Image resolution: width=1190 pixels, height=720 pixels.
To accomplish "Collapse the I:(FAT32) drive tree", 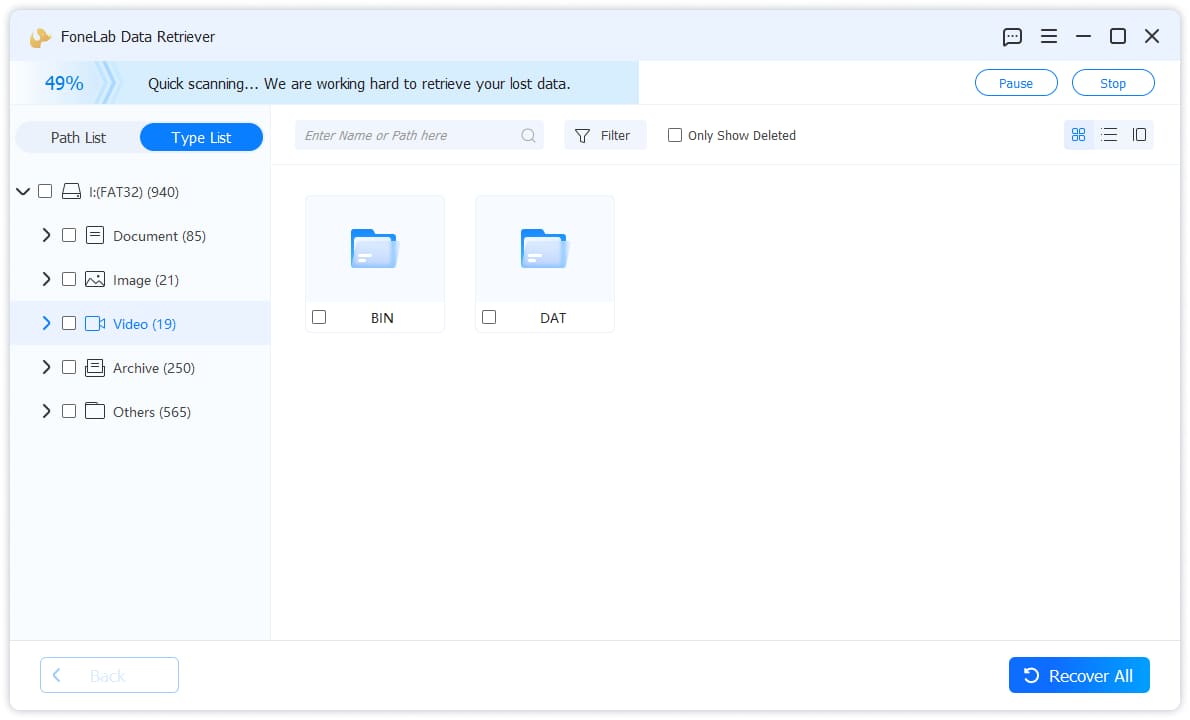I will (24, 191).
